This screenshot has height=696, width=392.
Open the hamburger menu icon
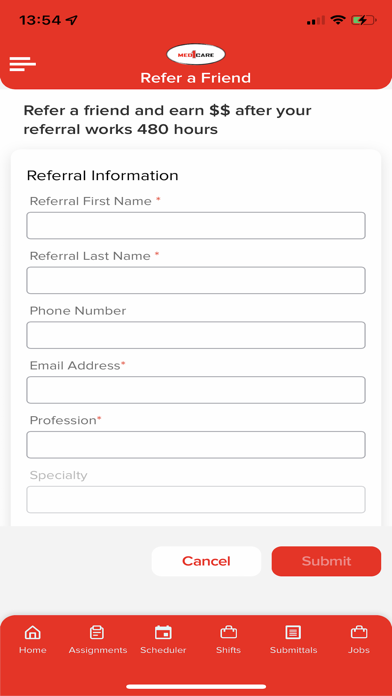click(x=22, y=64)
